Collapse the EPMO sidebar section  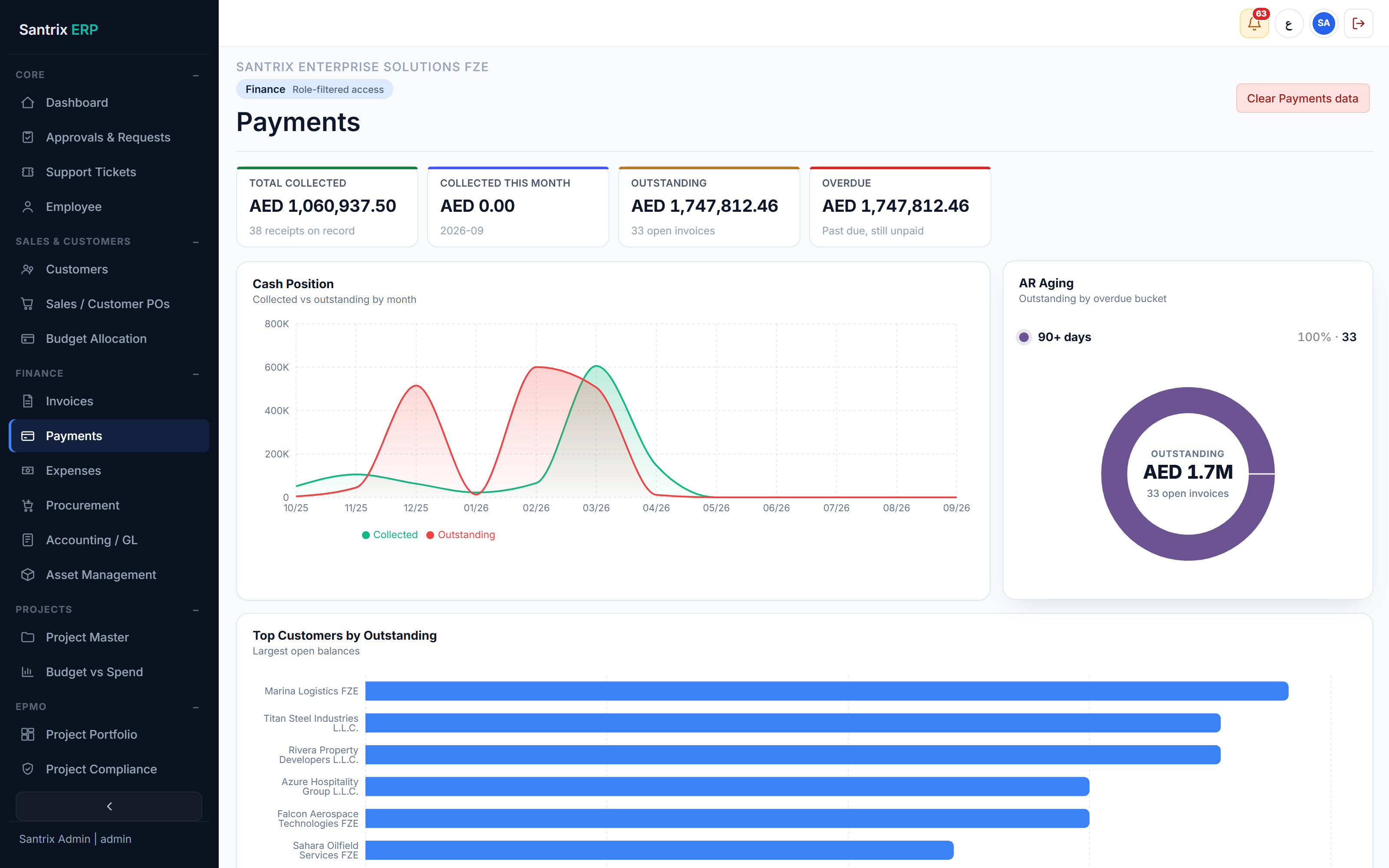tap(196, 707)
